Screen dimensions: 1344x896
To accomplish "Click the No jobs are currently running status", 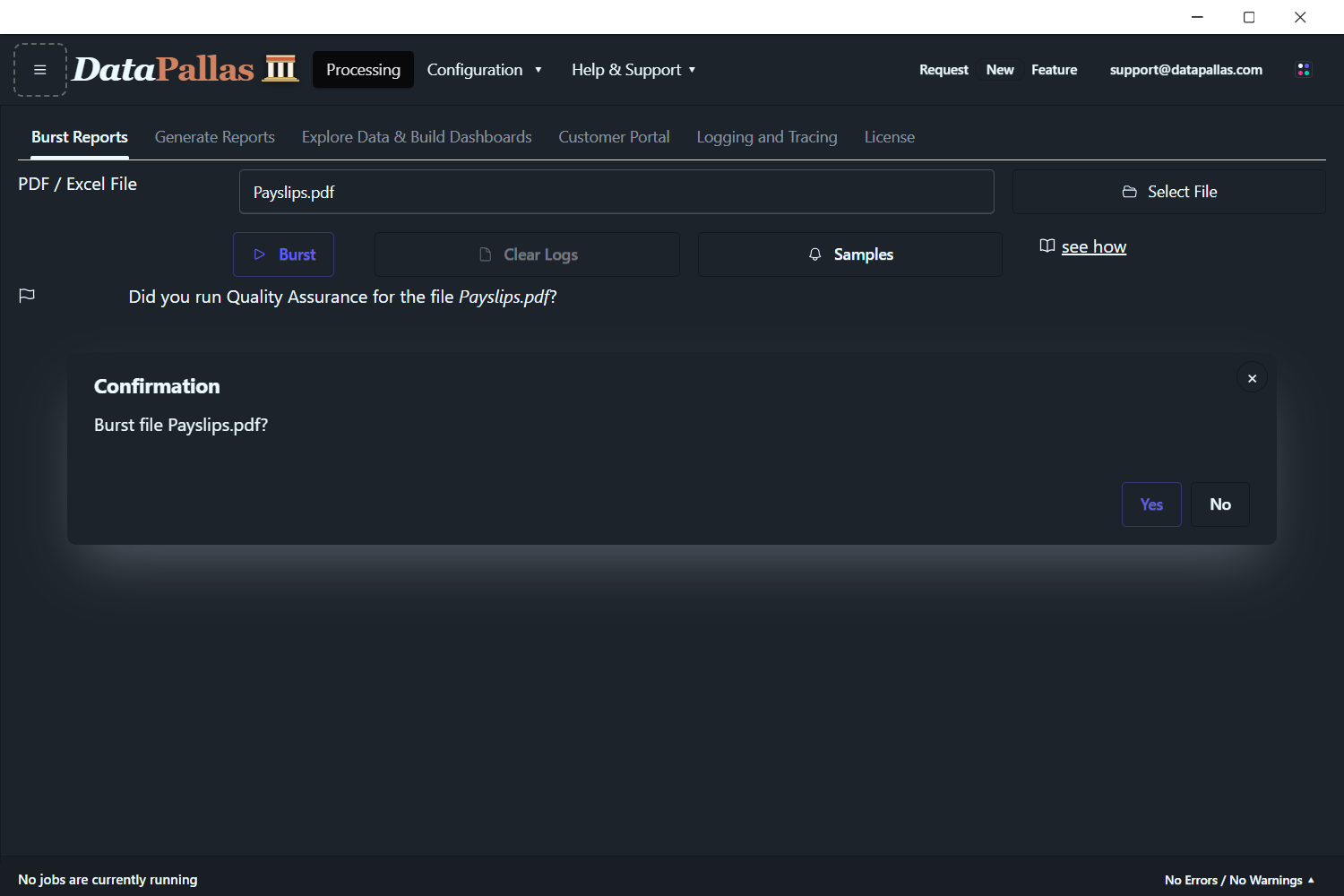I will (x=108, y=880).
